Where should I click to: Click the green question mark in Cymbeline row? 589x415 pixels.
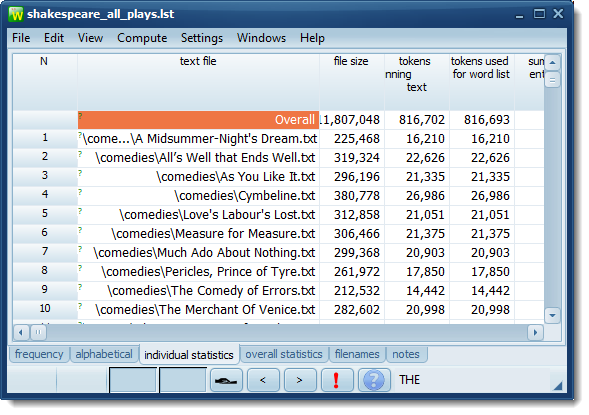[x=80, y=192]
